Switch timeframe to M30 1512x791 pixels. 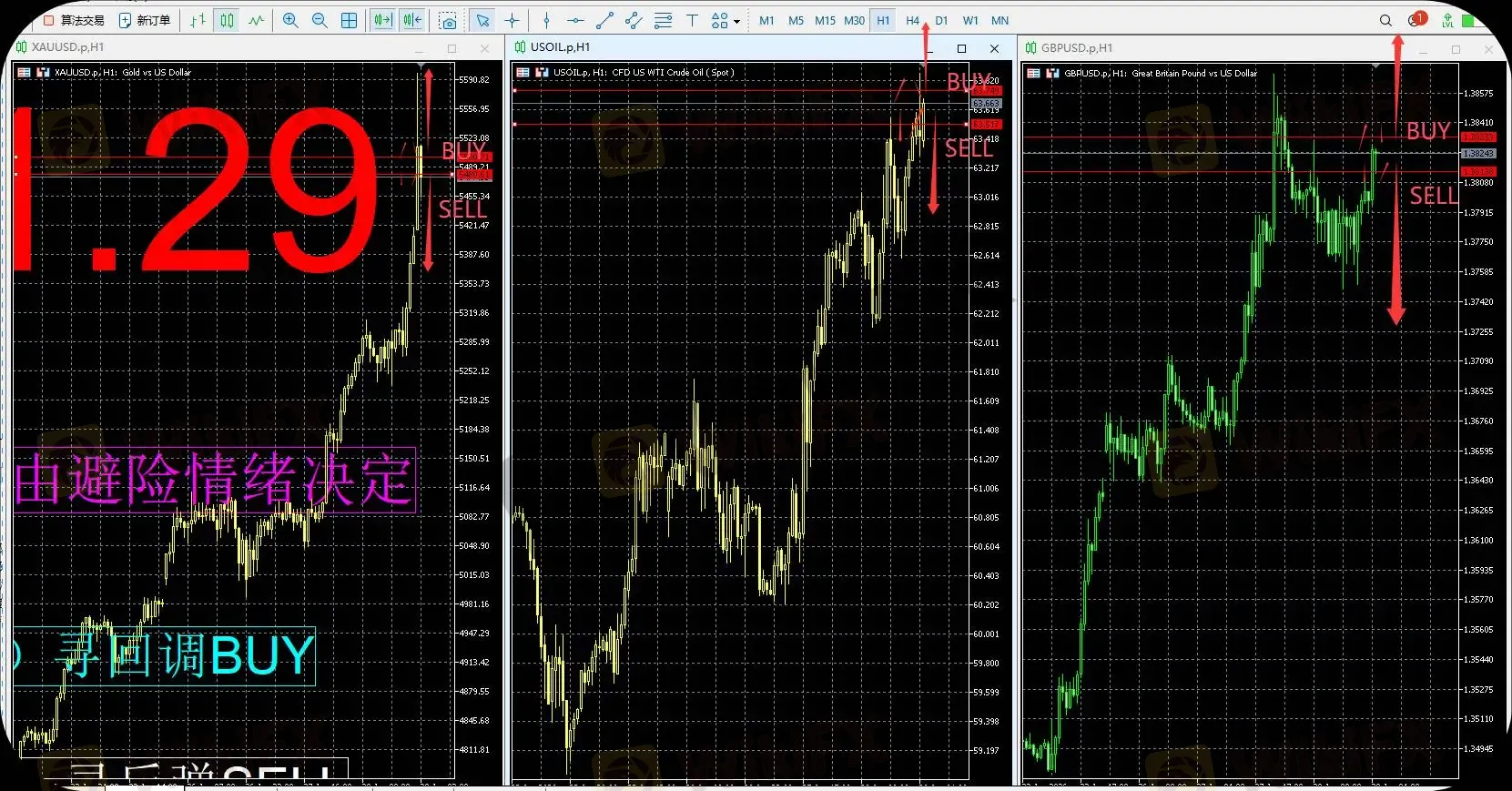tap(854, 20)
